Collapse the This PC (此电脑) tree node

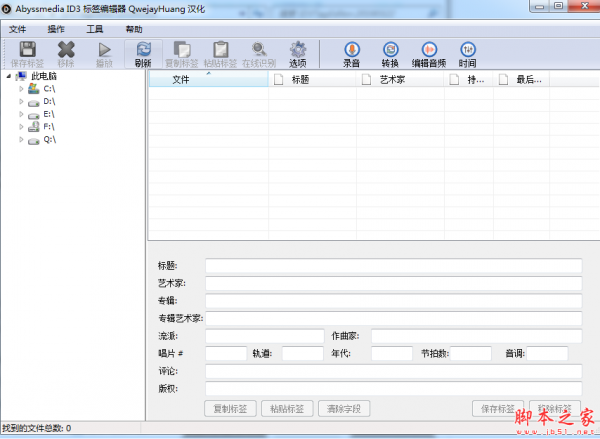(8, 76)
